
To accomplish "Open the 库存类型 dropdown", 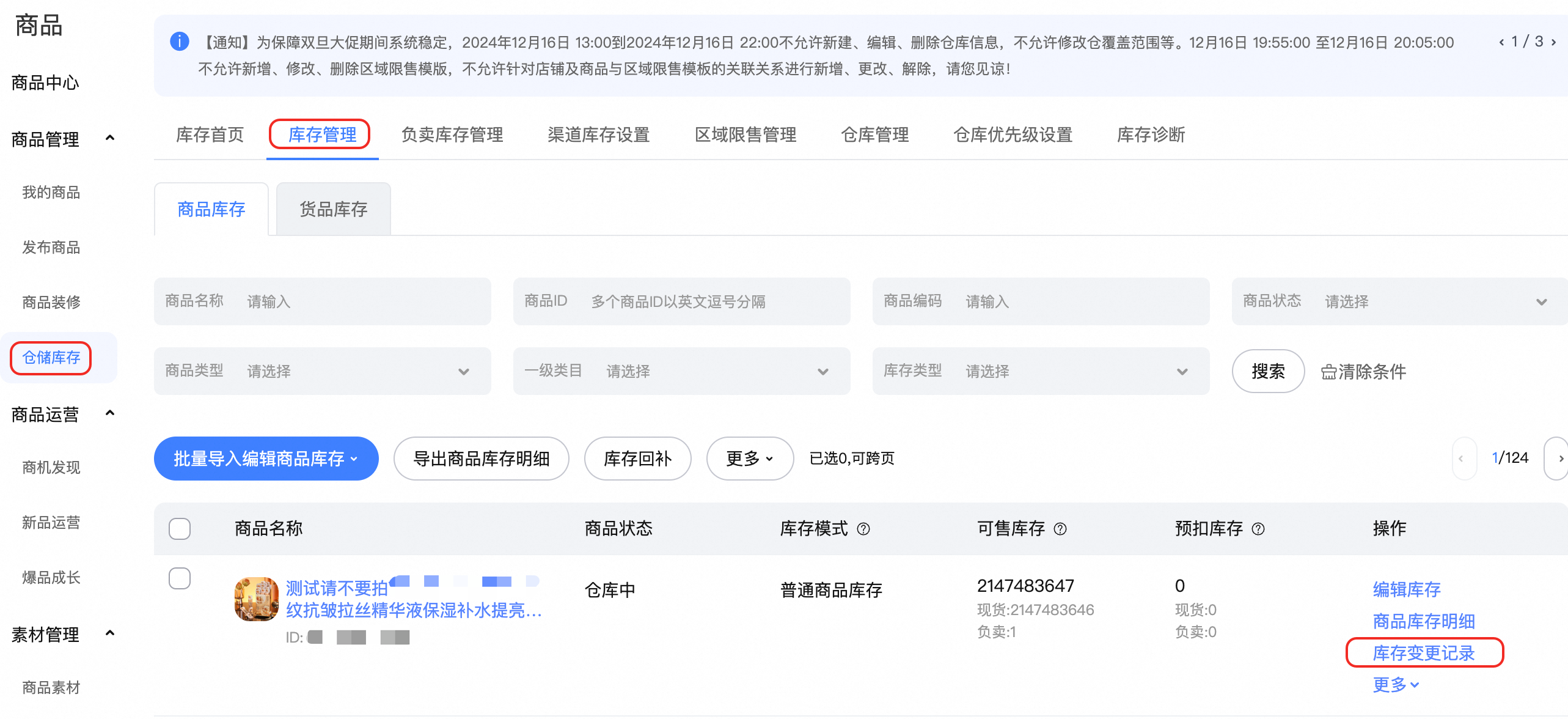I will (x=1041, y=371).
